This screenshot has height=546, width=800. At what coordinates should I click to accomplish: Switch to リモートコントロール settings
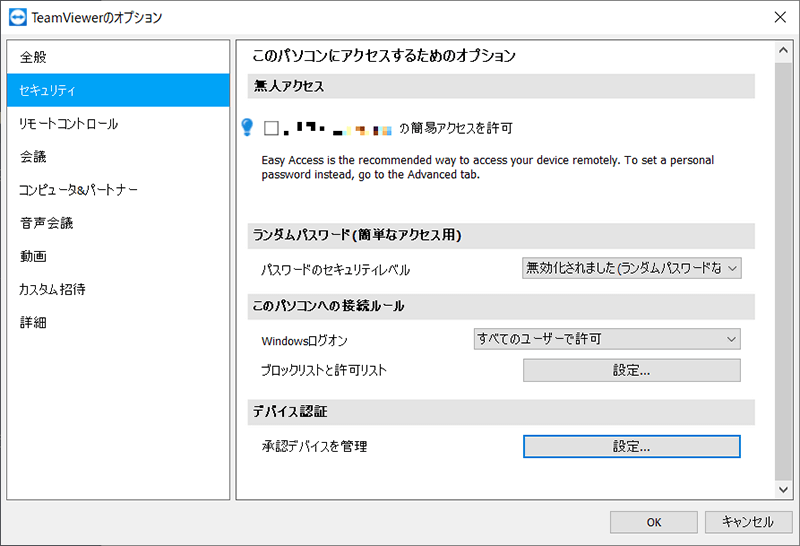tap(118, 123)
